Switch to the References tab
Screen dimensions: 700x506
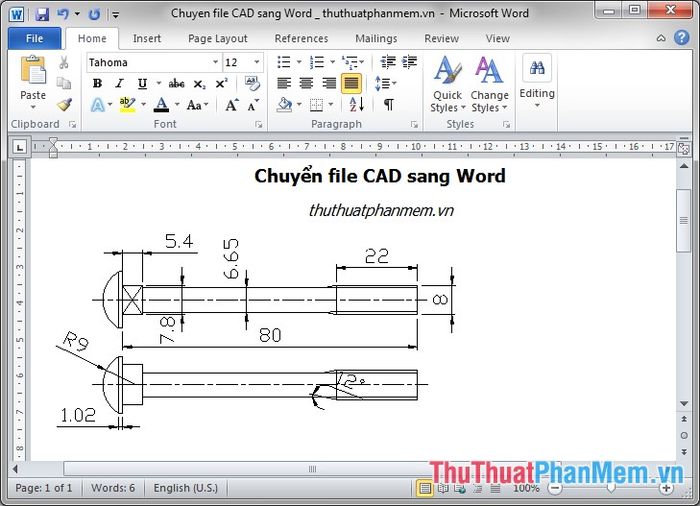coord(301,38)
